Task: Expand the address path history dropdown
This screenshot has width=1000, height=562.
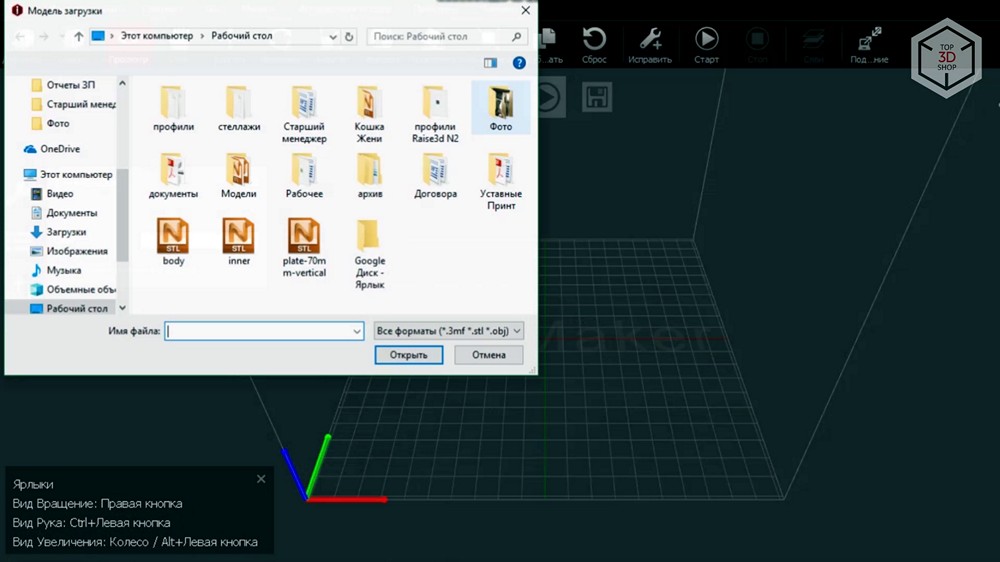Action: [333, 37]
